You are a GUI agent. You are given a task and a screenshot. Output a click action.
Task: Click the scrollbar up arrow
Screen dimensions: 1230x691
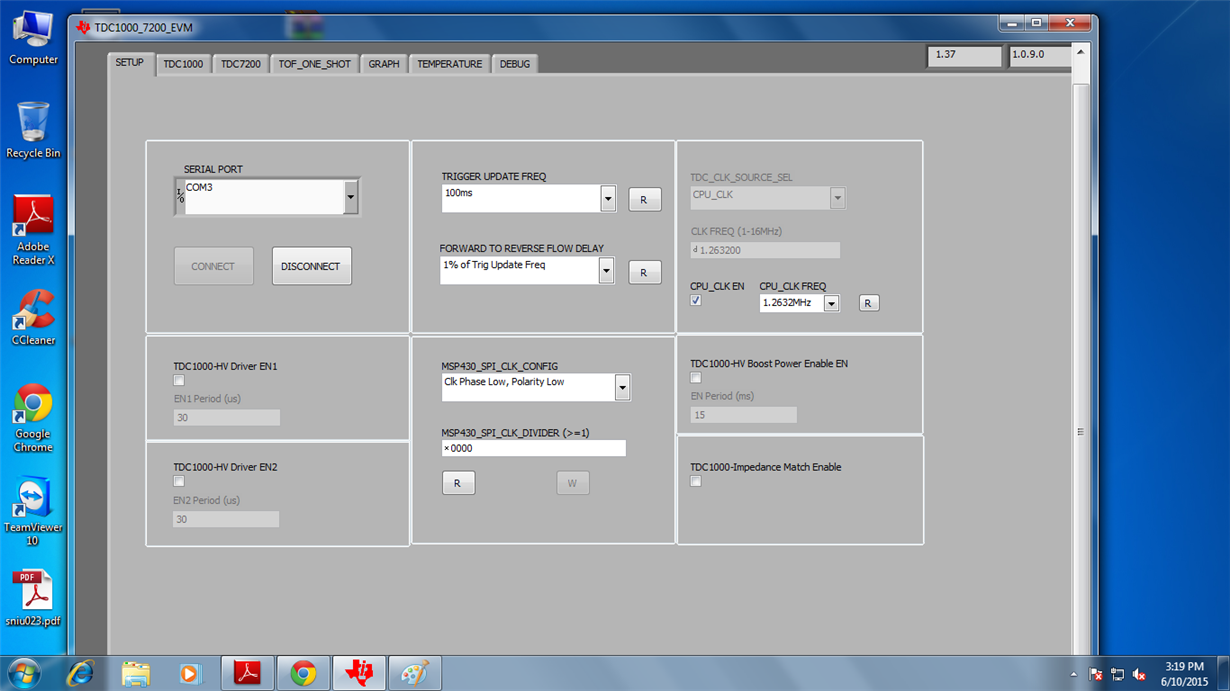[x=1080, y=52]
